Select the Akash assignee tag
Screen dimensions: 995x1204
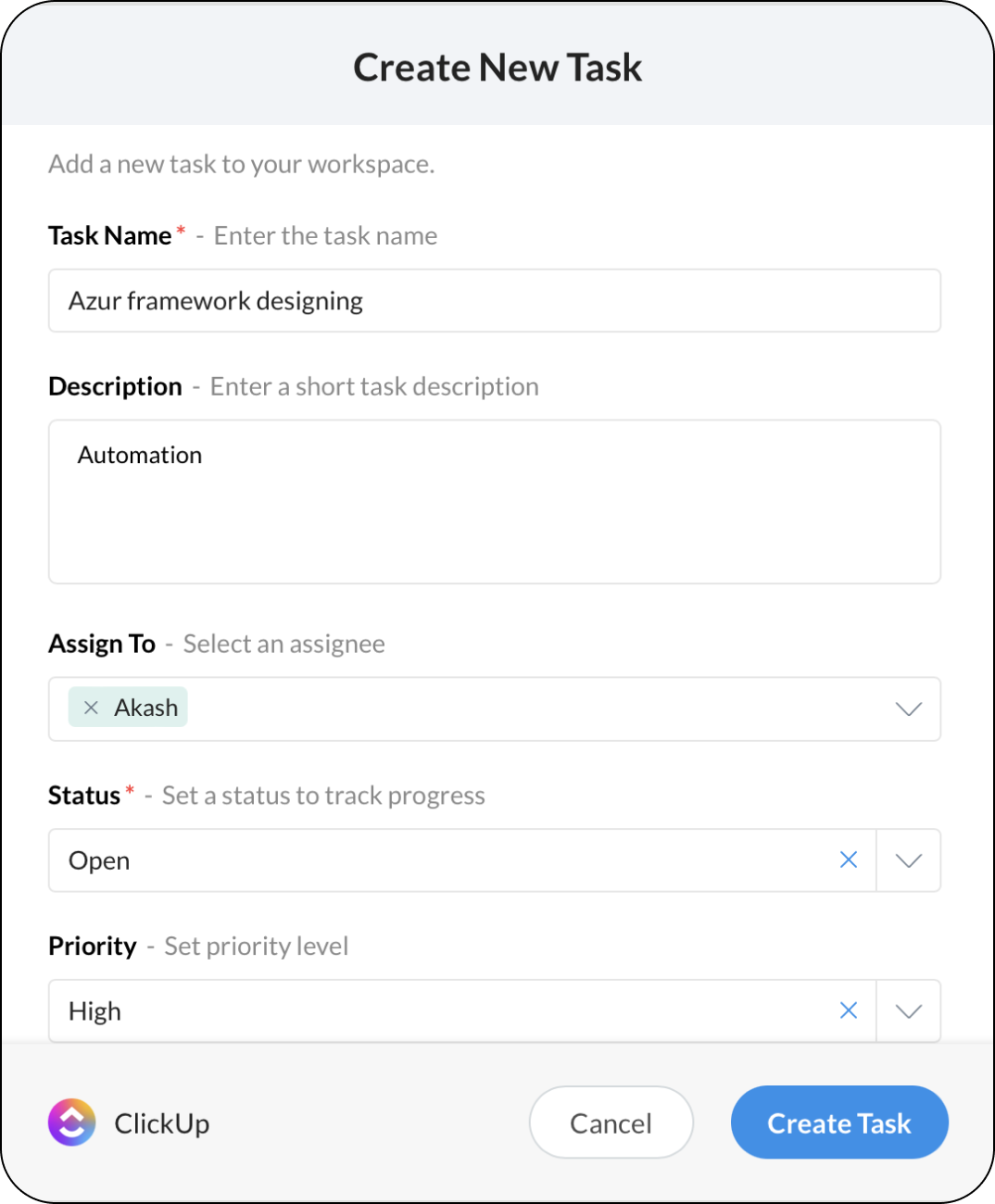click(128, 708)
